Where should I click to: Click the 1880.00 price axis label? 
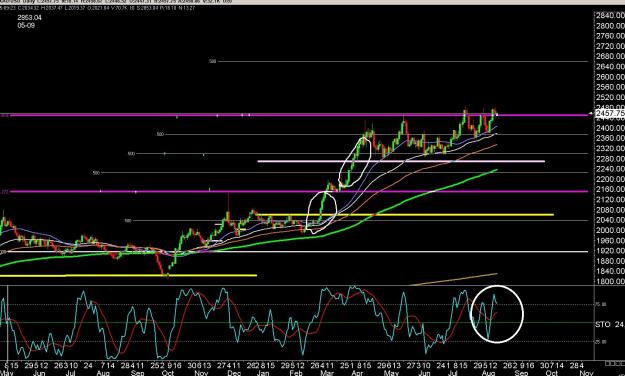[x=610, y=261]
